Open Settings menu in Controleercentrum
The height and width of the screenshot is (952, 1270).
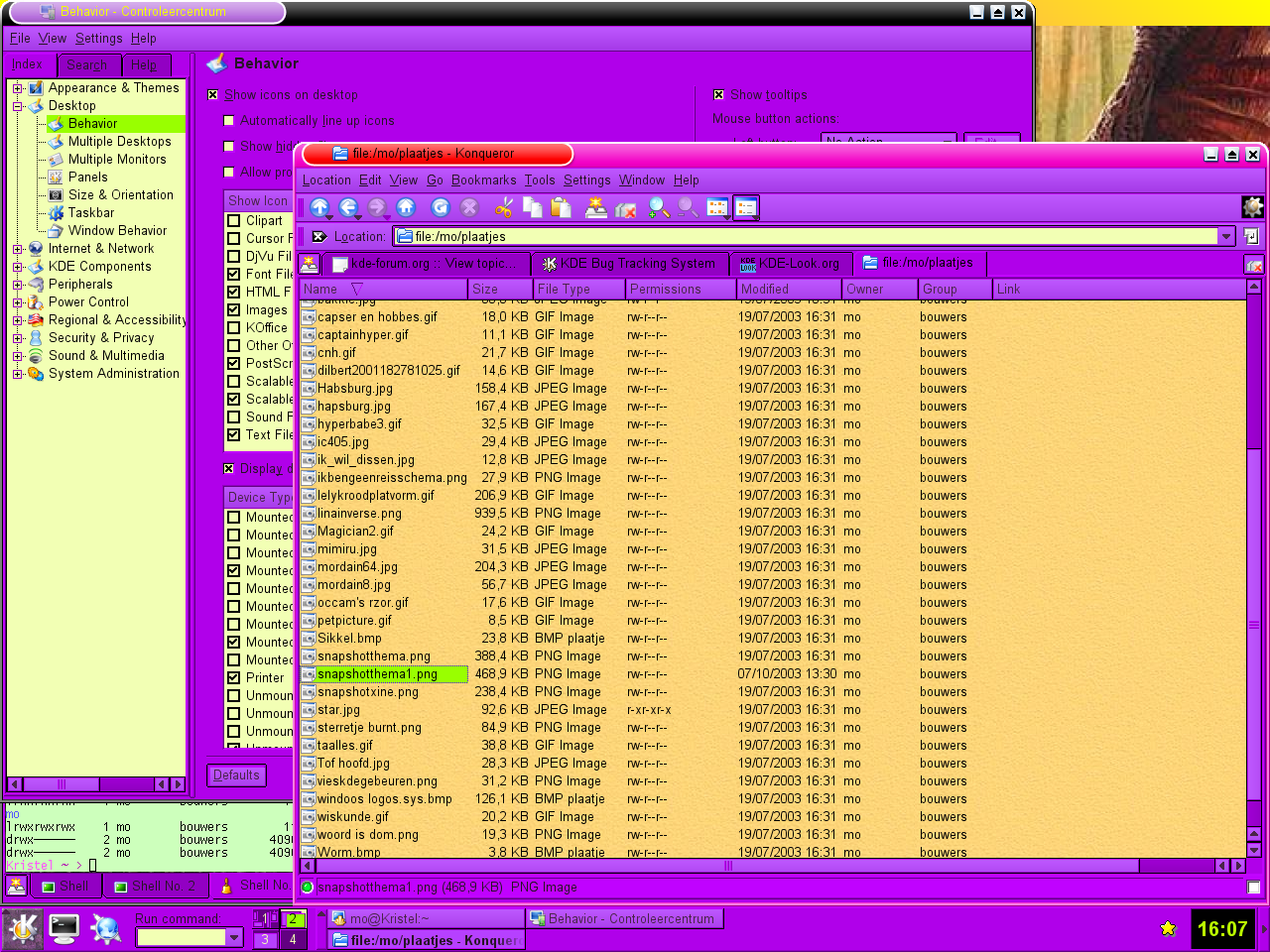[99, 39]
